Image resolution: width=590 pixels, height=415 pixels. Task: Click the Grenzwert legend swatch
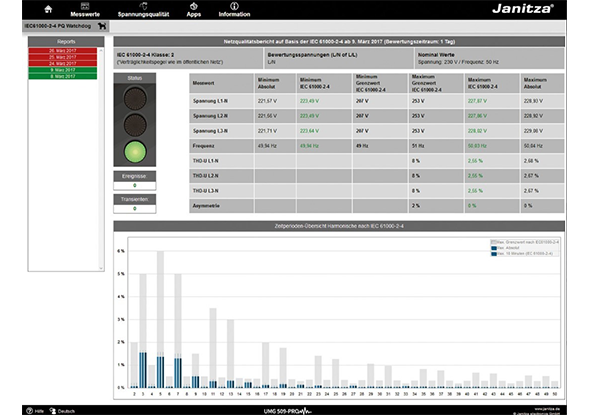(494, 242)
